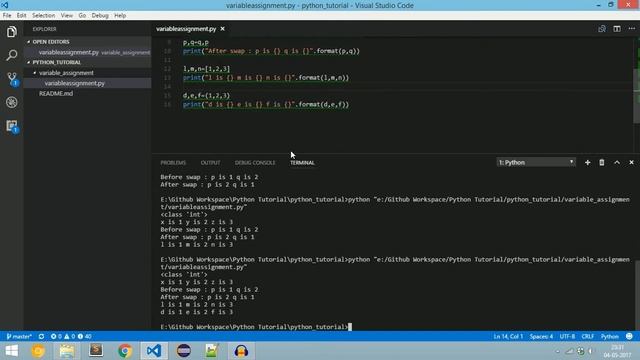Open the Extensions view in activity bar
Viewport: 640px width, 360px height.
tap(12, 126)
